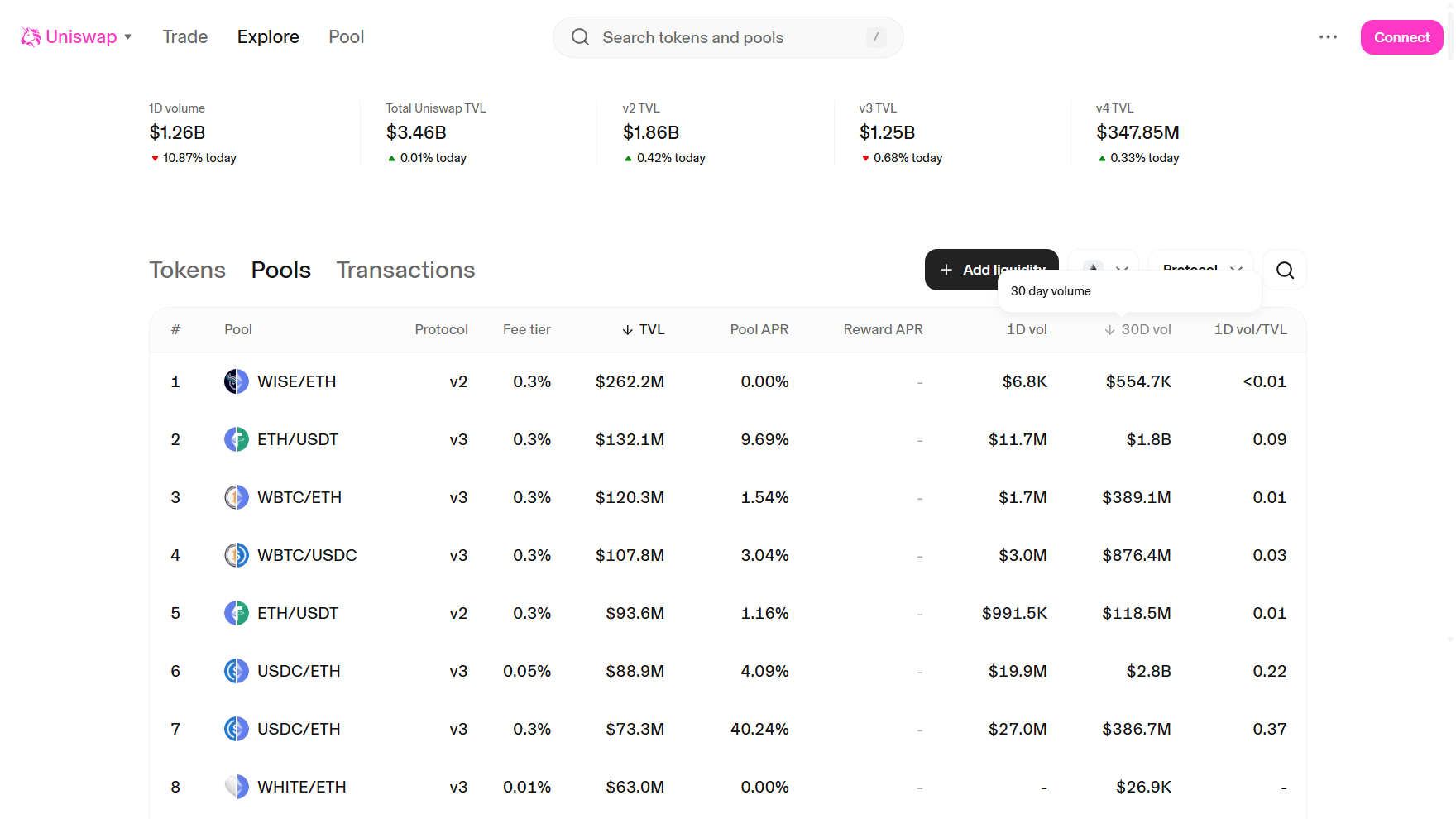Click the 30 day volume tooltip

point(1129,291)
